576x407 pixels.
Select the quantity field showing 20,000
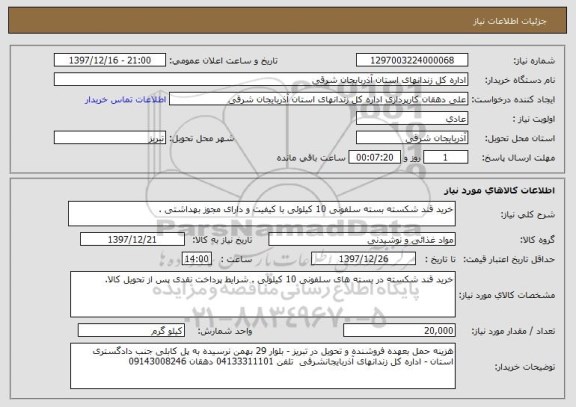[399, 331]
